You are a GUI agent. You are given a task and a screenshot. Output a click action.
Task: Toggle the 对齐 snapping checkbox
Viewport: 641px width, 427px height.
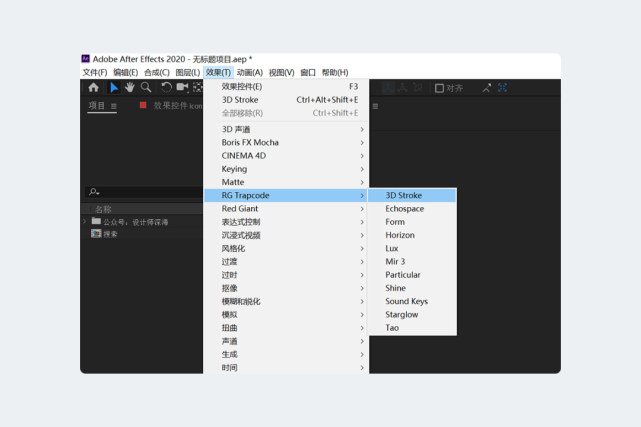(439, 88)
